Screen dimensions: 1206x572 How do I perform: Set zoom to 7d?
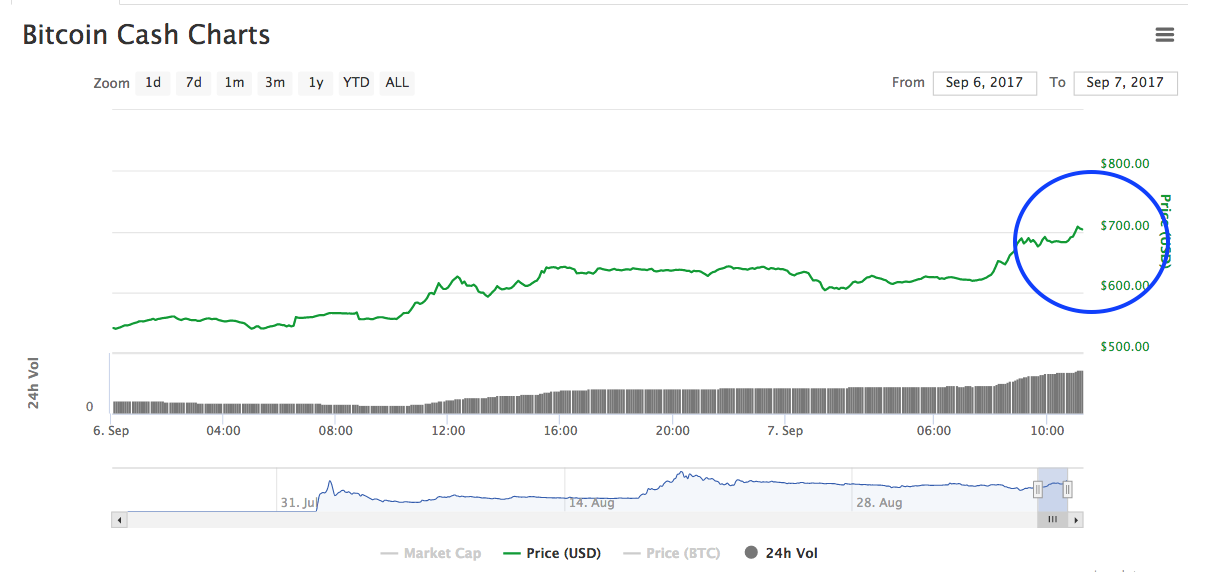(x=194, y=83)
